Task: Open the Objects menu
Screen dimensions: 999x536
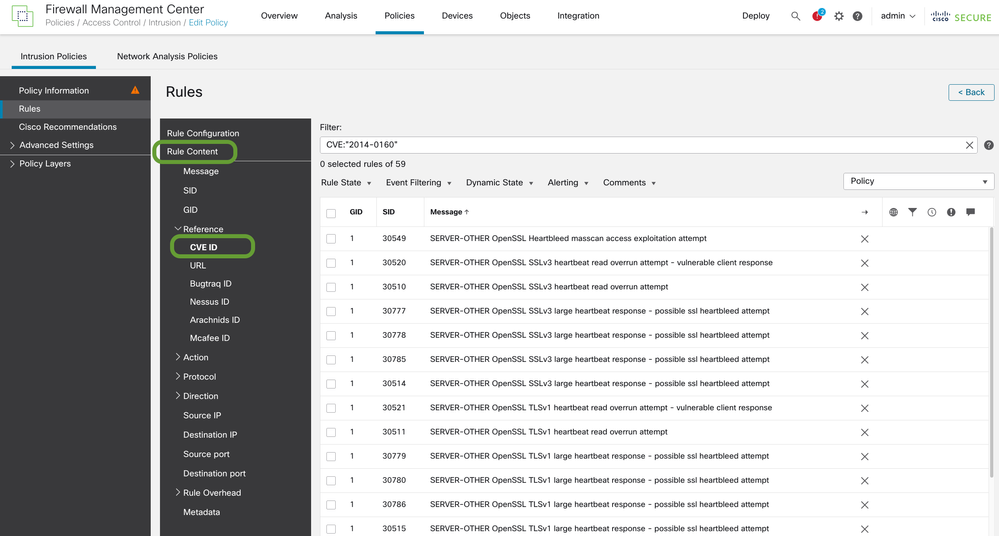Action: [515, 16]
